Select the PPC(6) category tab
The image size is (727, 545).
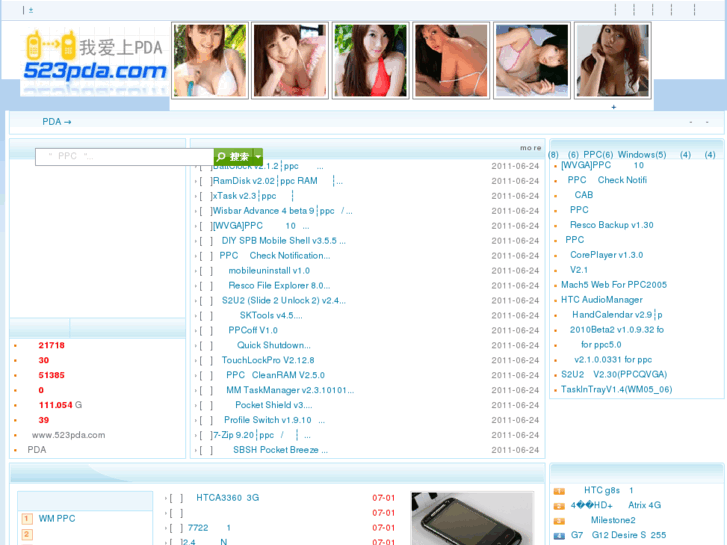pos(598,154)
